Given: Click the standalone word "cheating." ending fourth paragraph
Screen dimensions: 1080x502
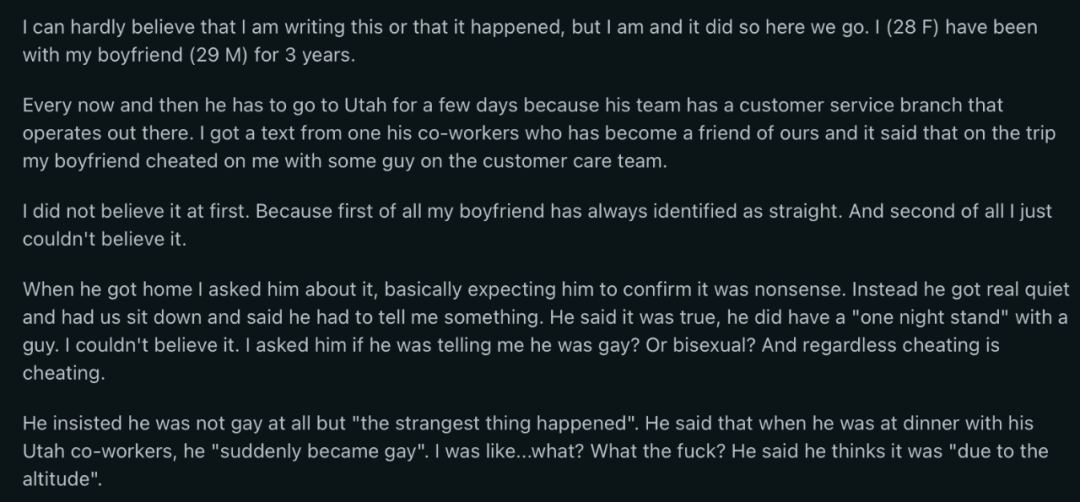Looking at the screenshot, I should 63,374.
